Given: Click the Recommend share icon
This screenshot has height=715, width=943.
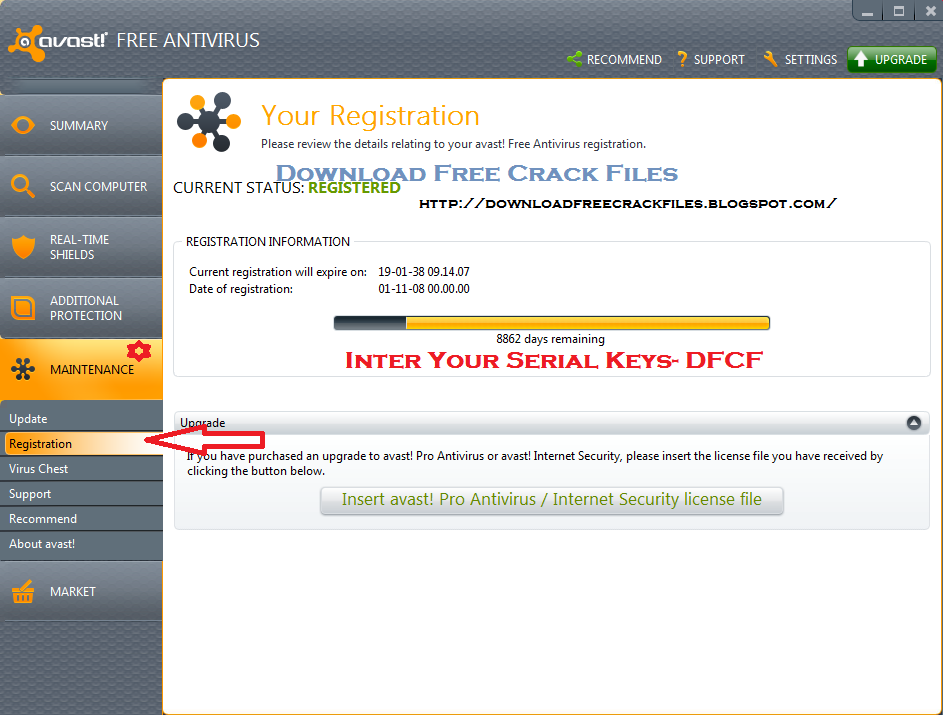Looking at the screenshot, I should (574, 59).
